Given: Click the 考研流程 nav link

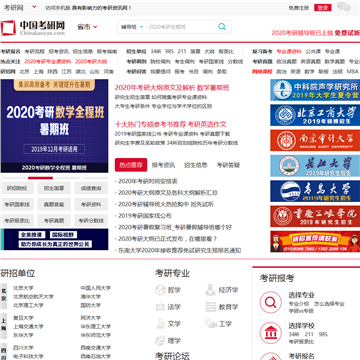Looking at the screenshot, I should [x=35, y=52].
